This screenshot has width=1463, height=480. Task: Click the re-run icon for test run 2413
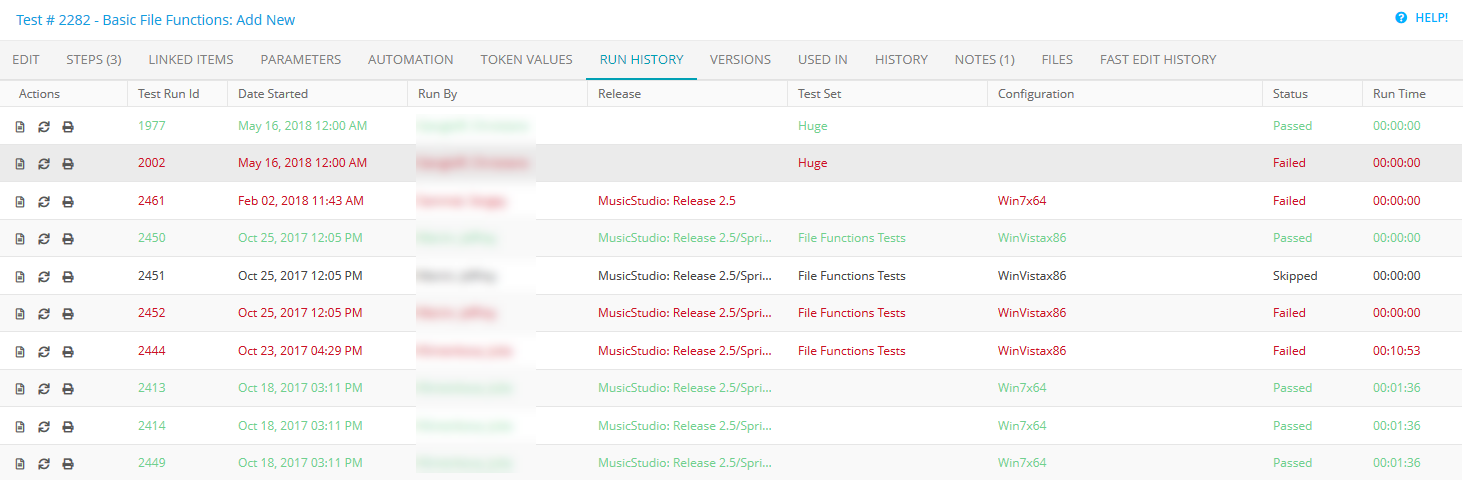pyautogui.click(x=44, y=389)
